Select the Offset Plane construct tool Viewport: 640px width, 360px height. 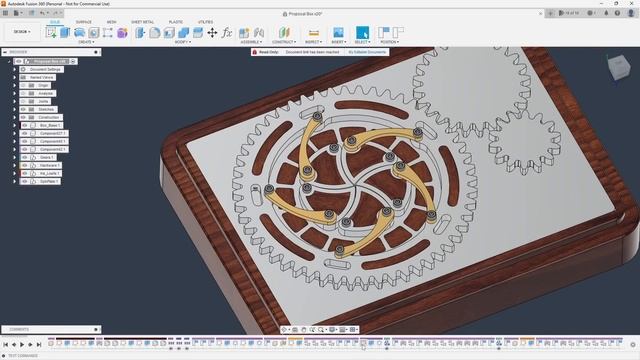click(x=284, y=33)
